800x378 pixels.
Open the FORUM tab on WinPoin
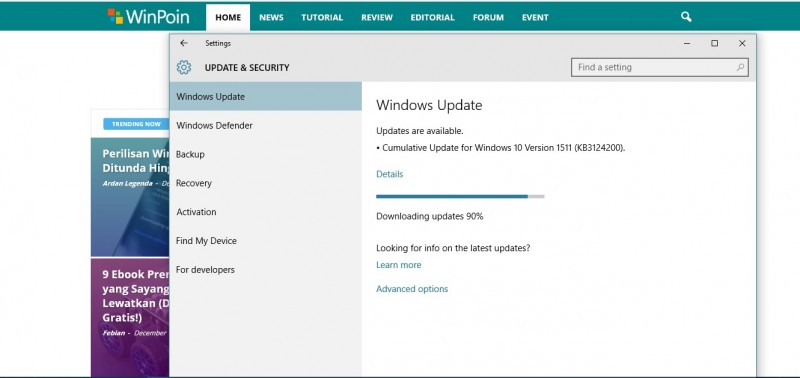pyautogui.click(x=488, y=17)
